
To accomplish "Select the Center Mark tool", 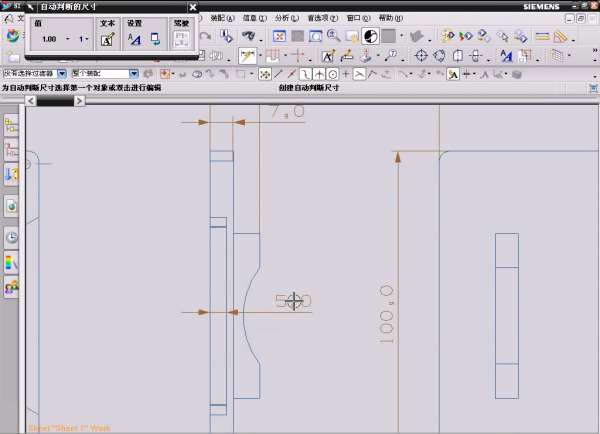I will coord(421,56).
